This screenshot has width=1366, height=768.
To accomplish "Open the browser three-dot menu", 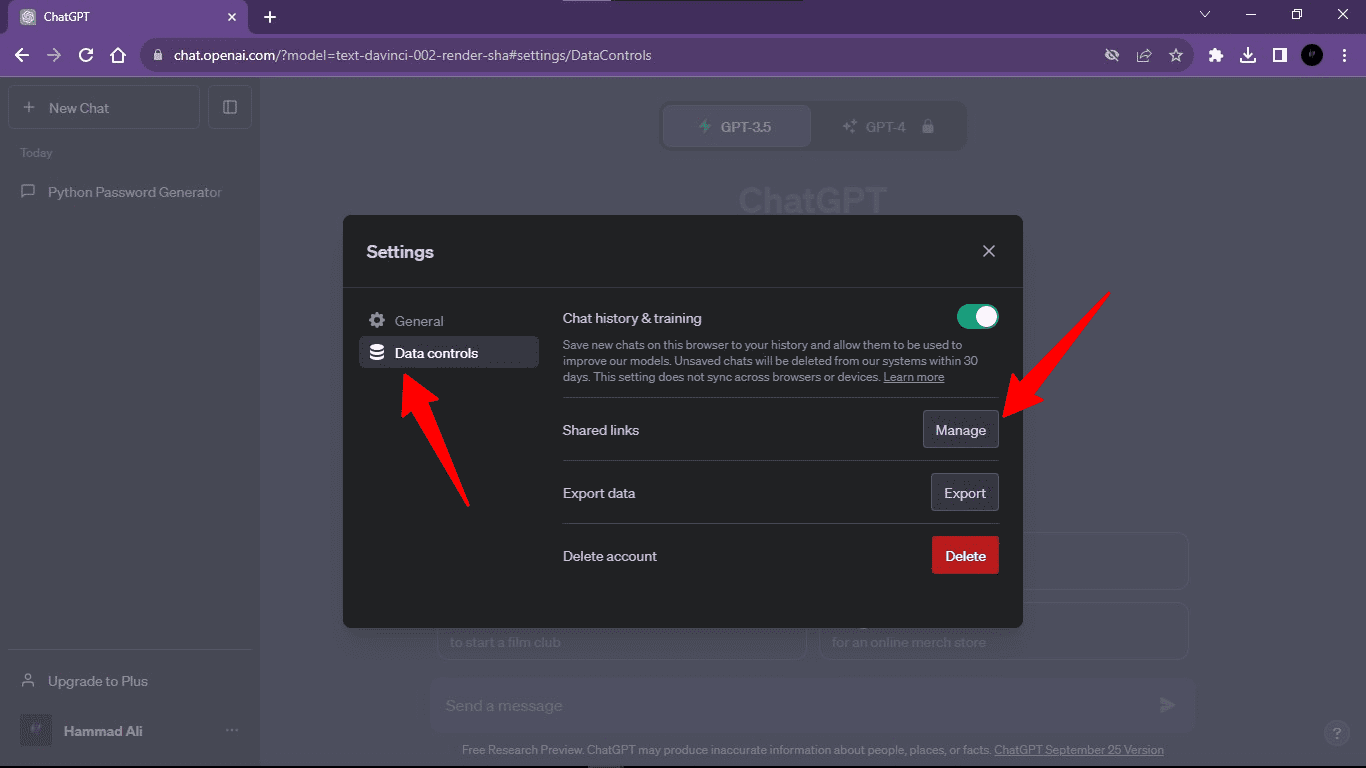I will pos(1344,55).
